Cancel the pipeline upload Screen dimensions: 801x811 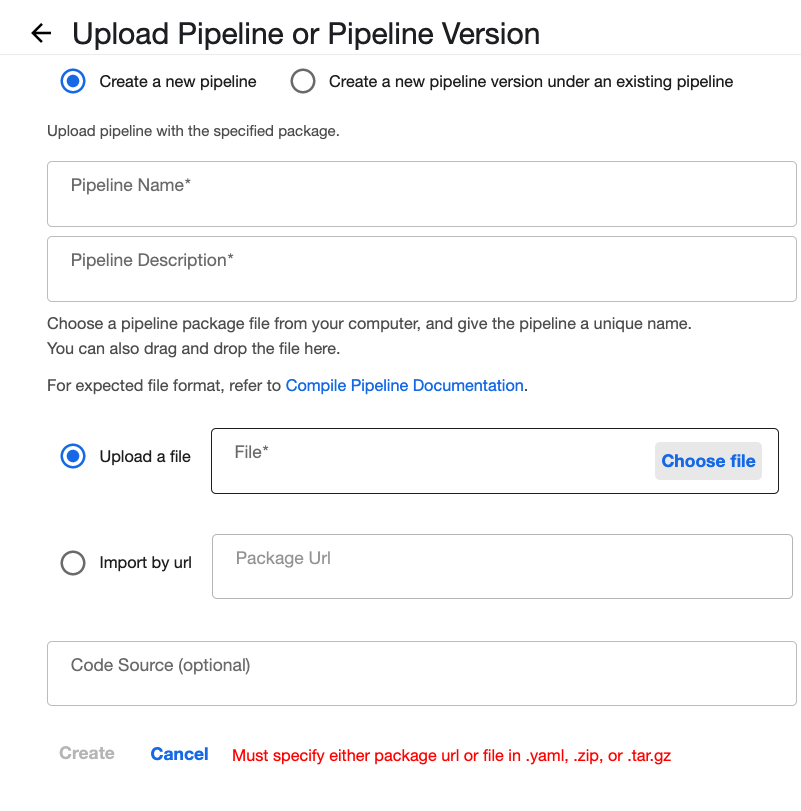(x=179, y=754)
